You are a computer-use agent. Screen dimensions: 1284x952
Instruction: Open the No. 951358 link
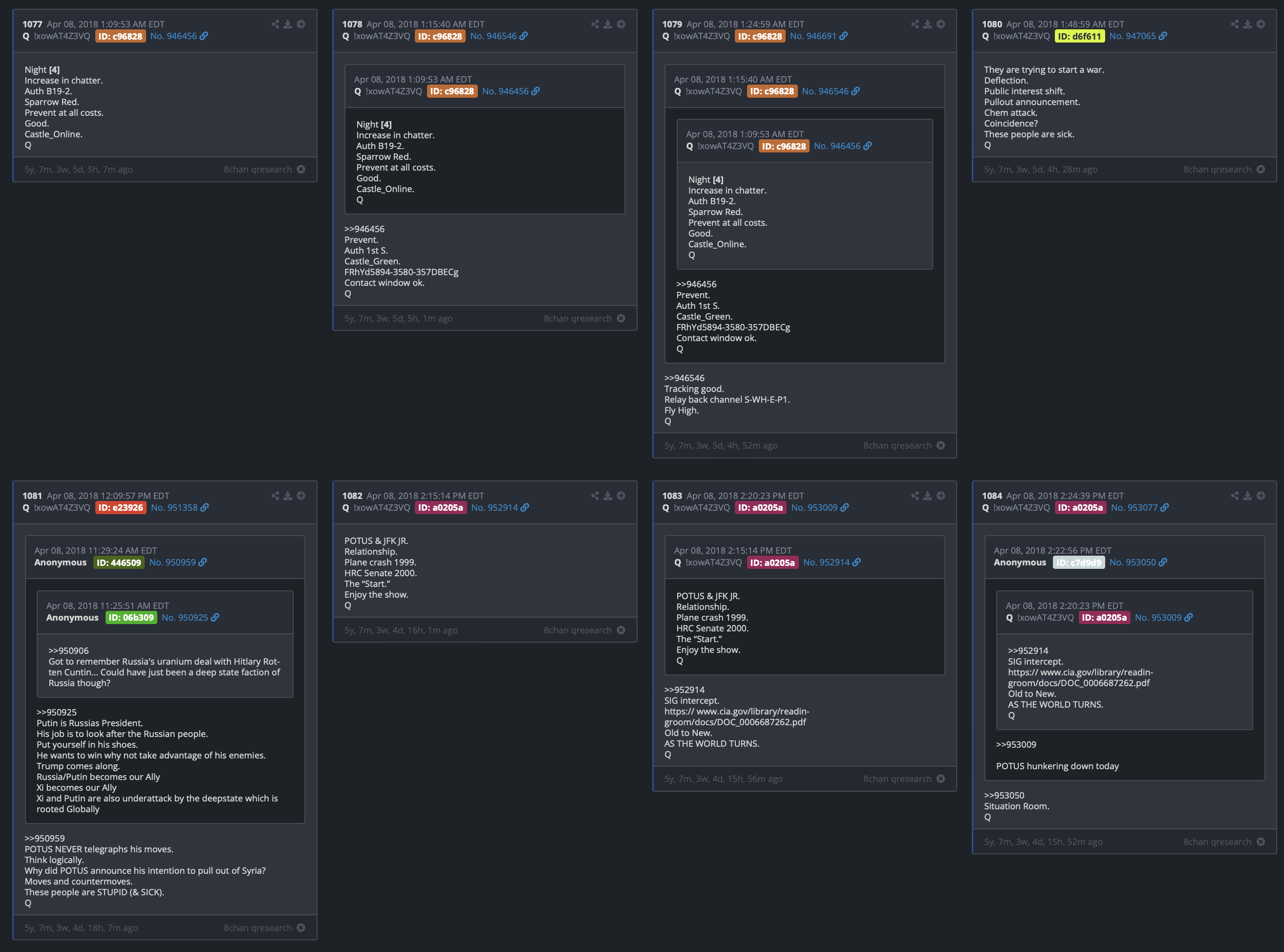tap(180, 508)
